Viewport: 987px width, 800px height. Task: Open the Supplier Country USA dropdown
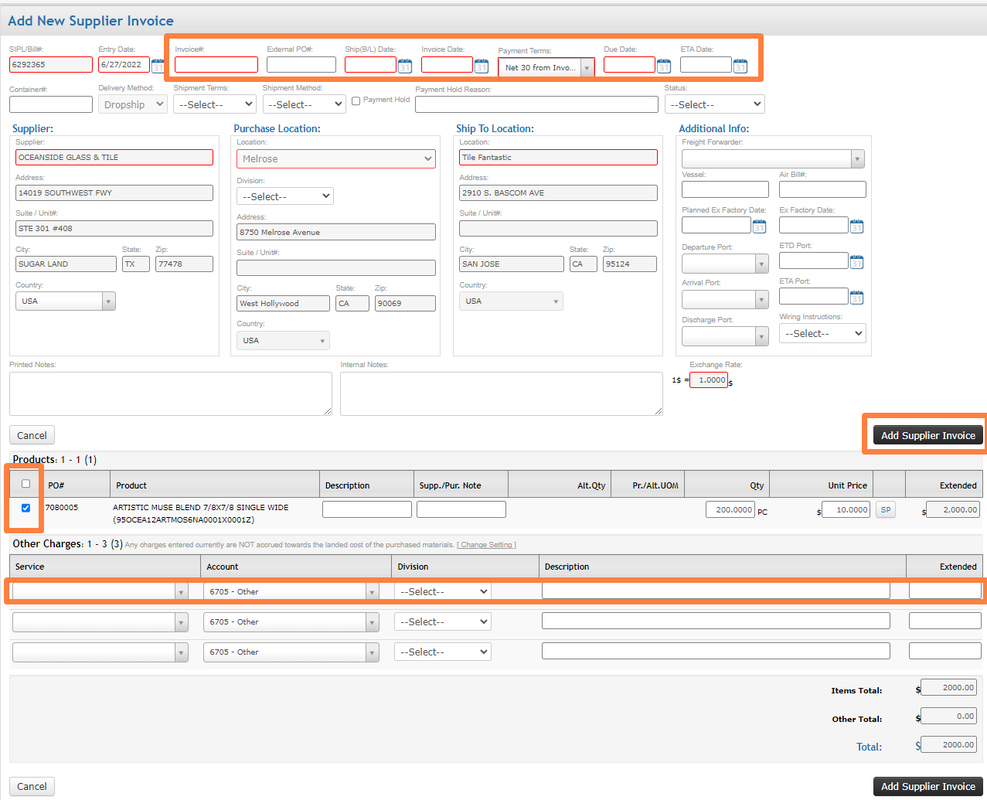65,301
